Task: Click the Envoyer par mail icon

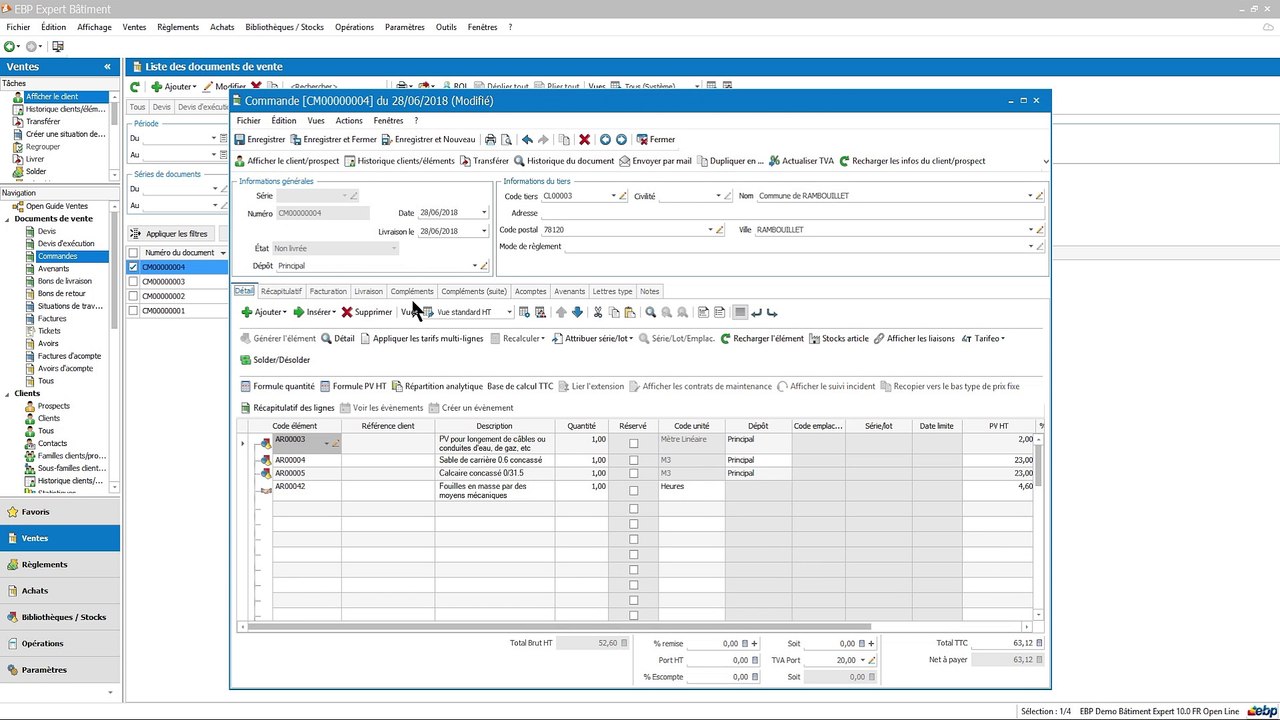Action: [625, 161]
